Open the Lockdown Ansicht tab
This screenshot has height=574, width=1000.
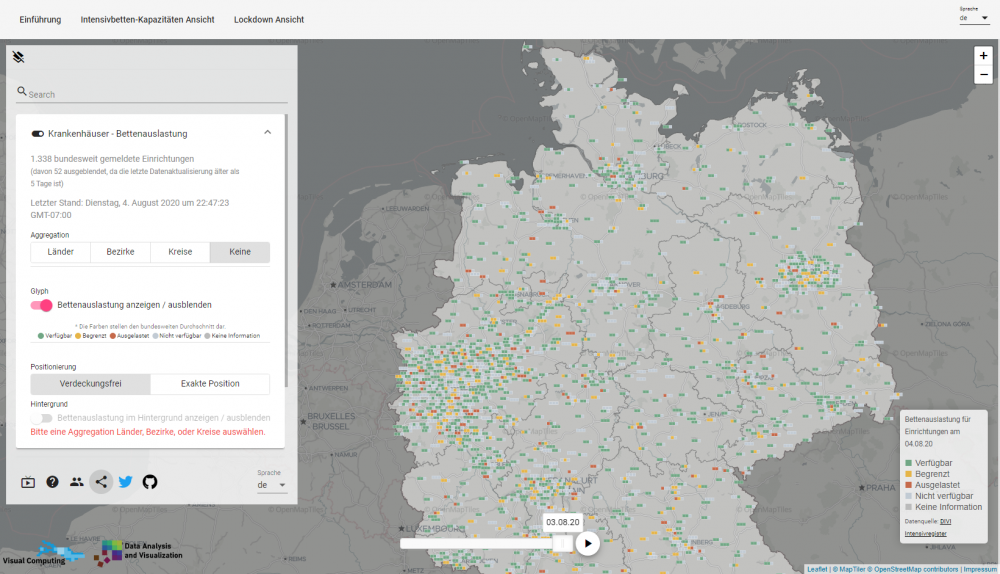(x=269, y=20)
